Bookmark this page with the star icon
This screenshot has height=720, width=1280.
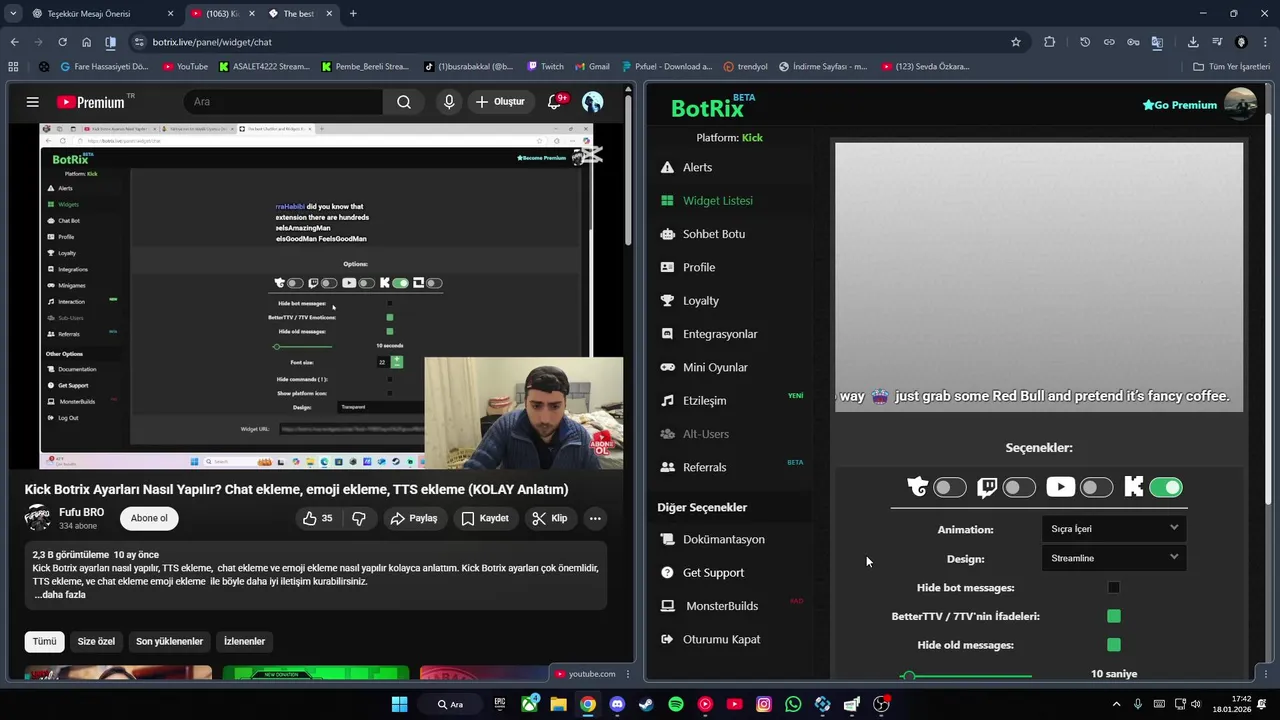pos(1016,42)
